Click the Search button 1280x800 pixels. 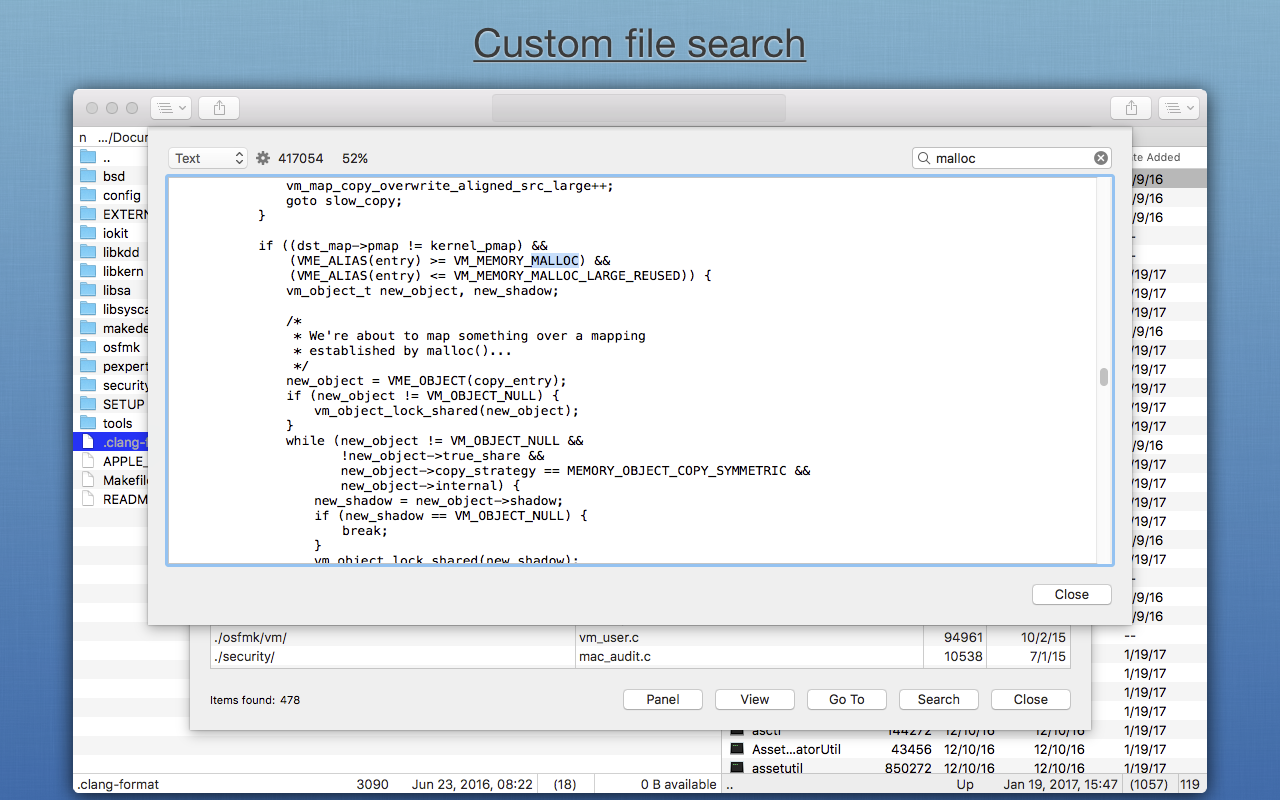(938, 699)
